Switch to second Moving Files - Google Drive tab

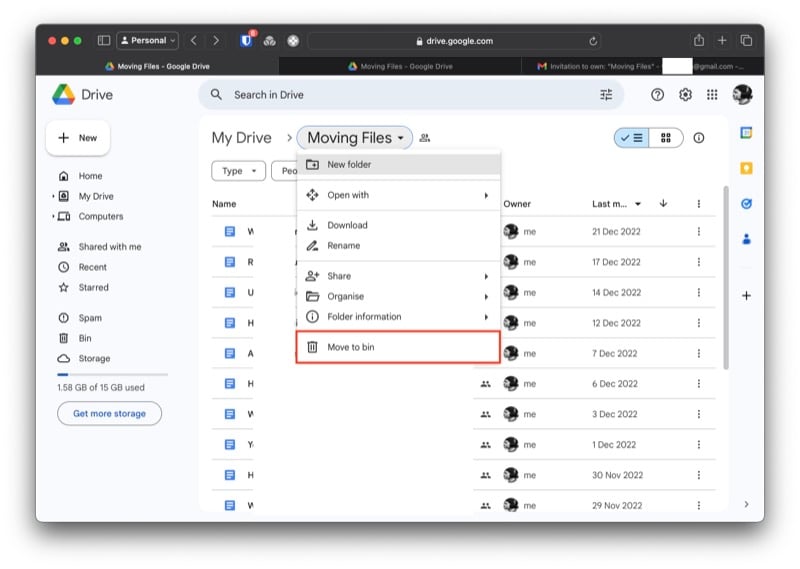click(400, 66)
